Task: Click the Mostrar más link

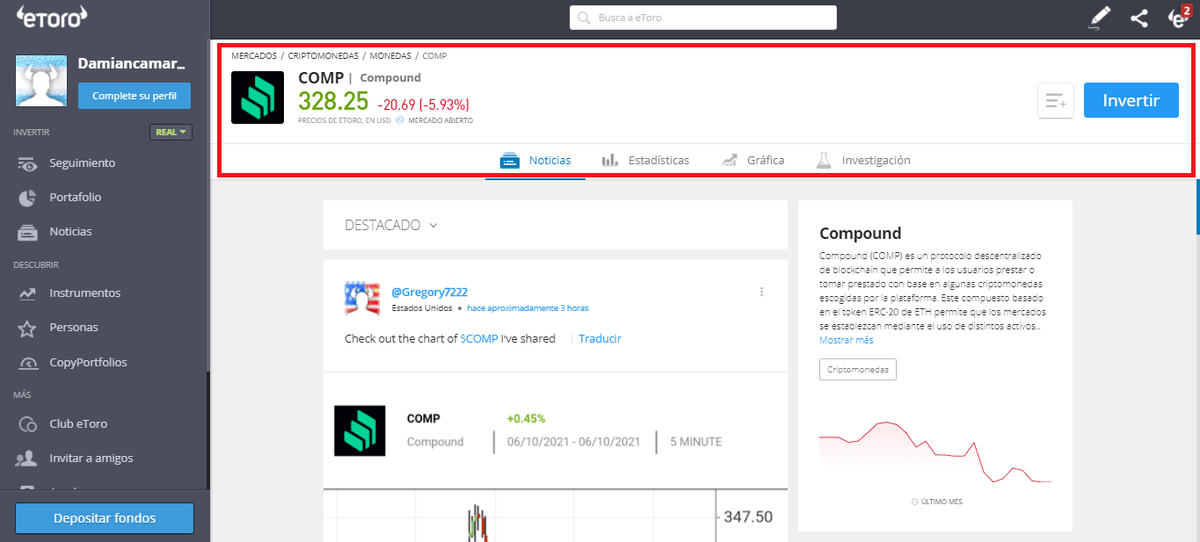Action: pos(846,340)
